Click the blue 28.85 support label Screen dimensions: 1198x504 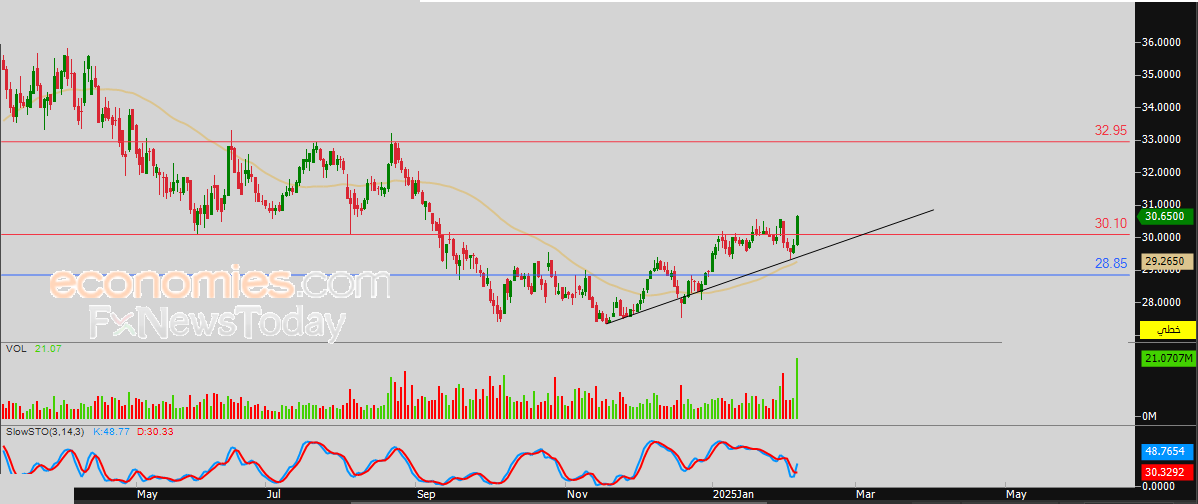[1111, 263]
